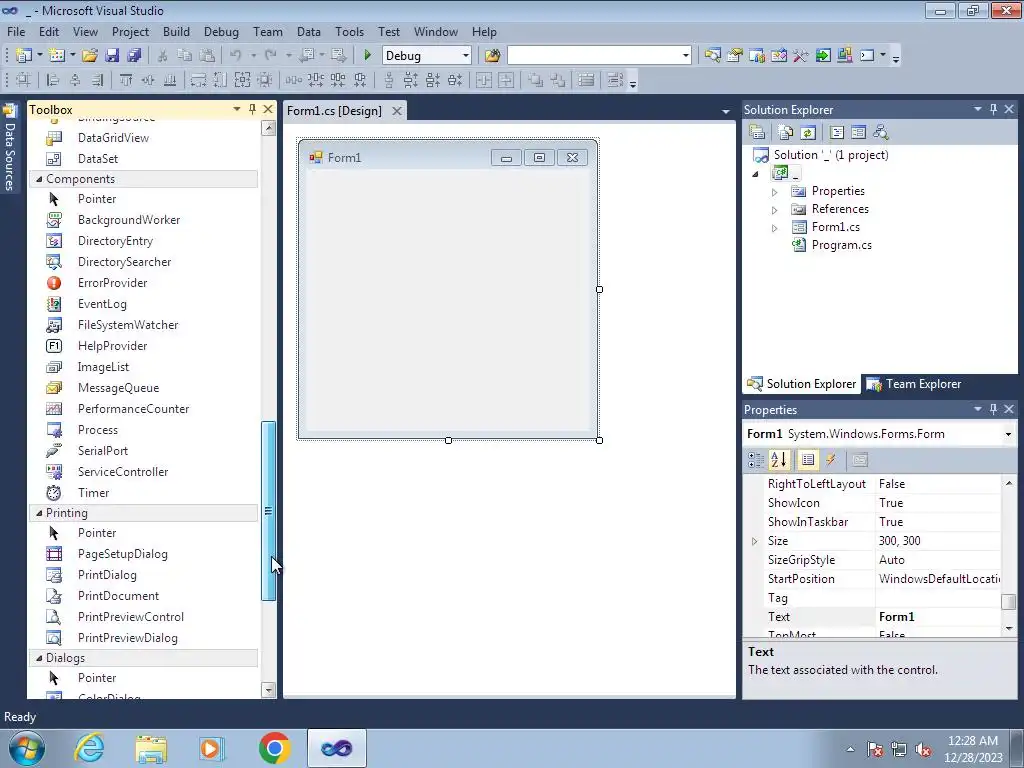The height and width of the screenshot is (768, 1024).
Task: Open the Windows Start menu
Action: coord(27,748)
